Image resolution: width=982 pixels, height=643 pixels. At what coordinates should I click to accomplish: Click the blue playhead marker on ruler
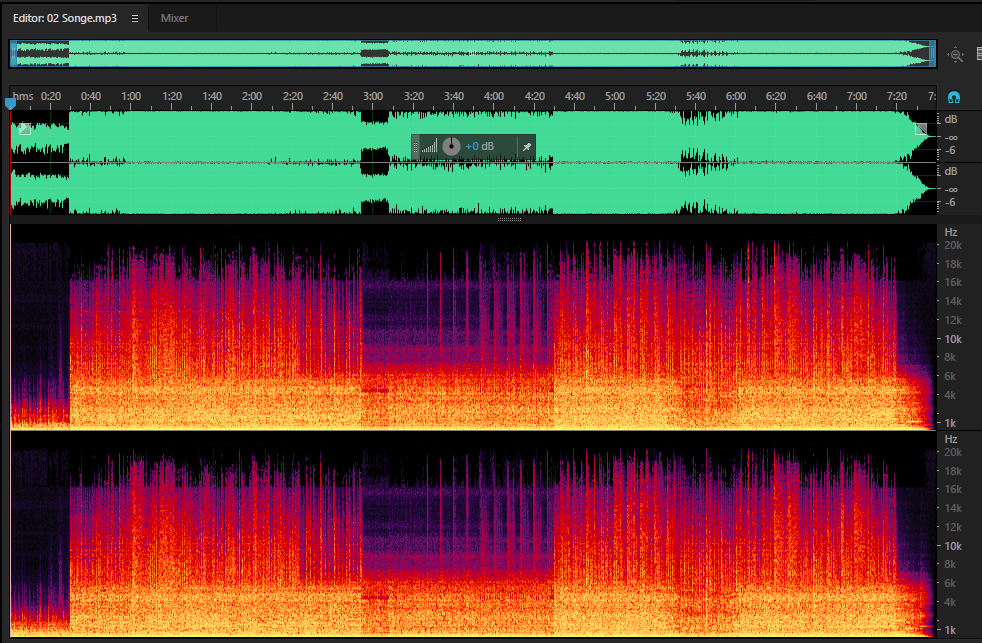[10, 103]
